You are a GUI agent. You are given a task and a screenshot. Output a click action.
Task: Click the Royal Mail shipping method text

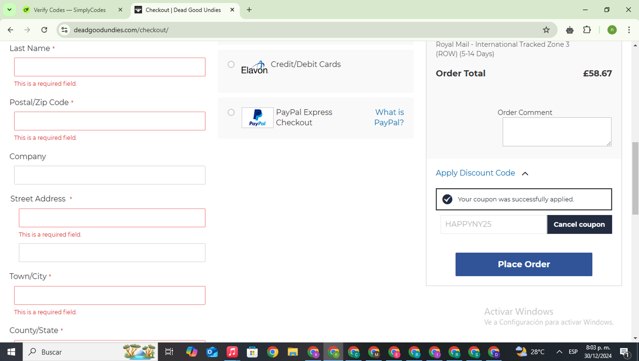point(502,49)
